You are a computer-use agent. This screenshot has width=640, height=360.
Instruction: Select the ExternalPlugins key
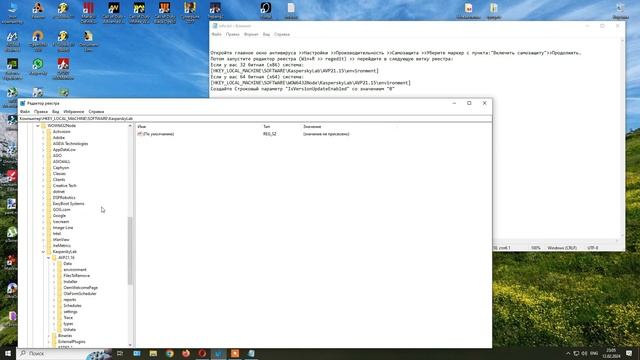point(71,342)
